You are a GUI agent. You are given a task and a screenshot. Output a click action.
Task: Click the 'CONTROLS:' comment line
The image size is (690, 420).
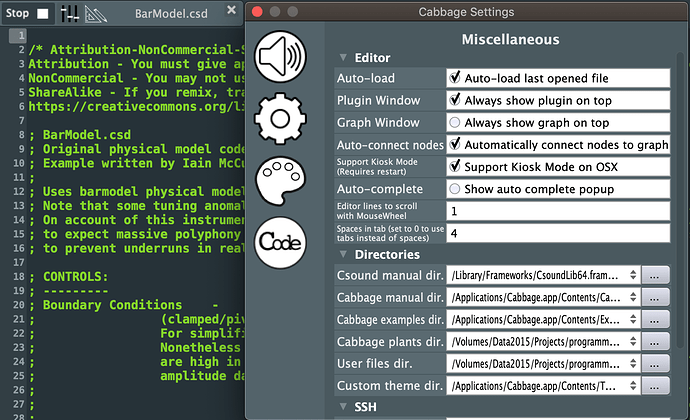68,276
